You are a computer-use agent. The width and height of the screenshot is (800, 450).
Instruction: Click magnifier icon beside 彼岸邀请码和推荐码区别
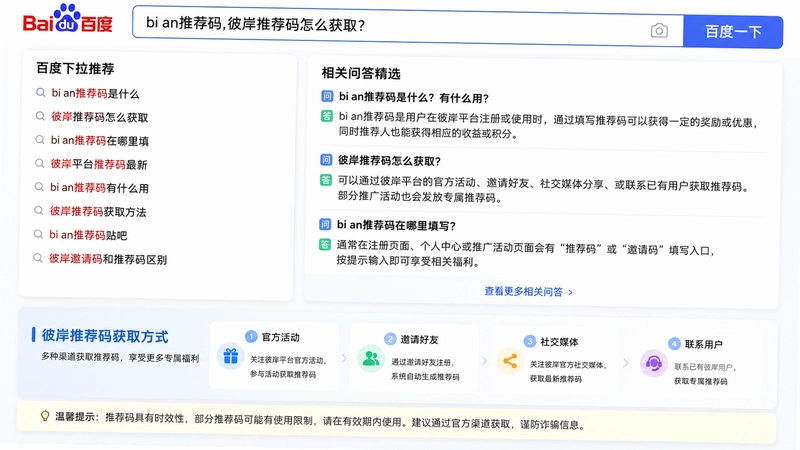[x=38, y=258]
